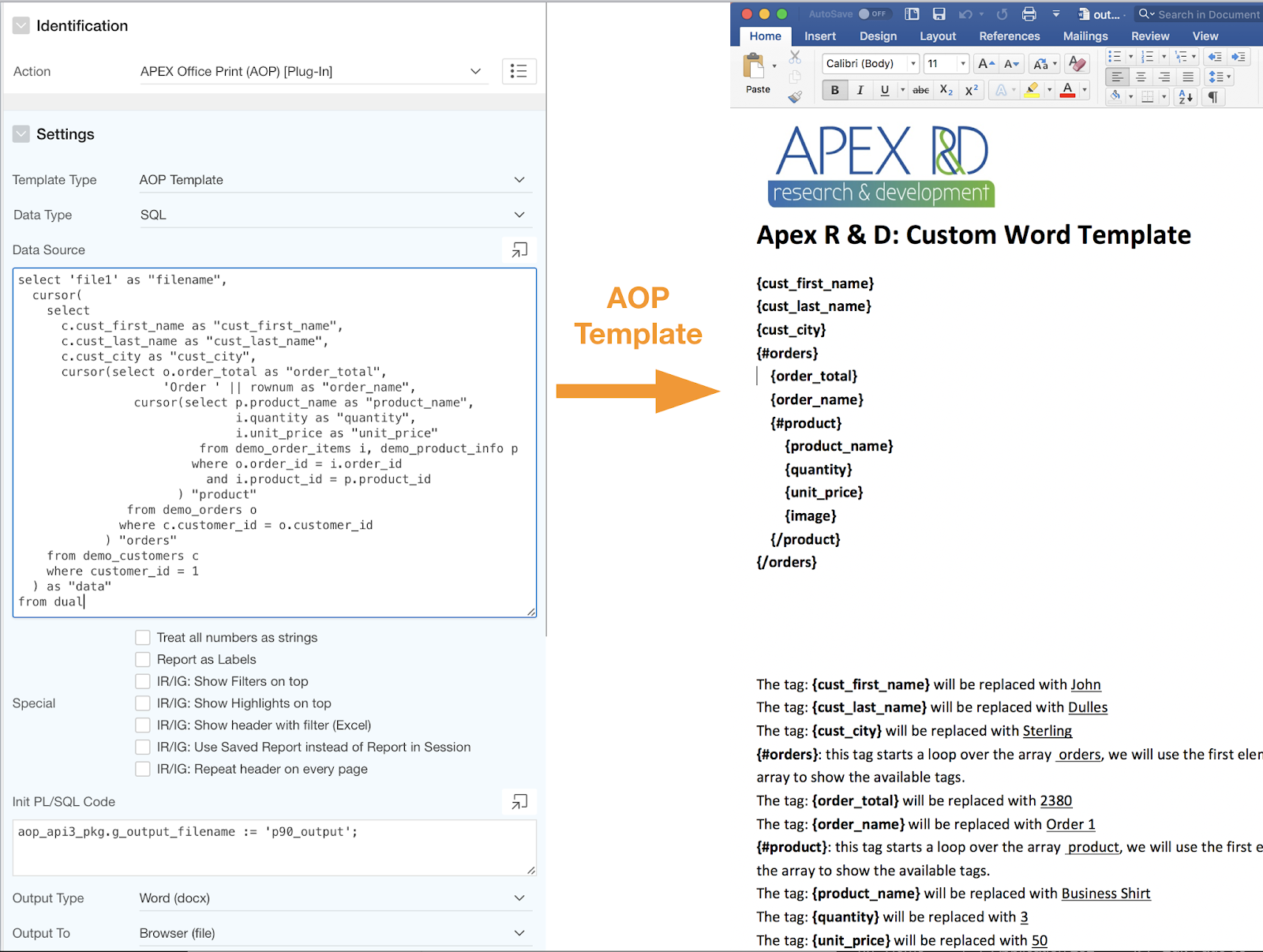Click the Clear Formatting eraser icon
The image size is (1263, 952).
pos(1077,63)
